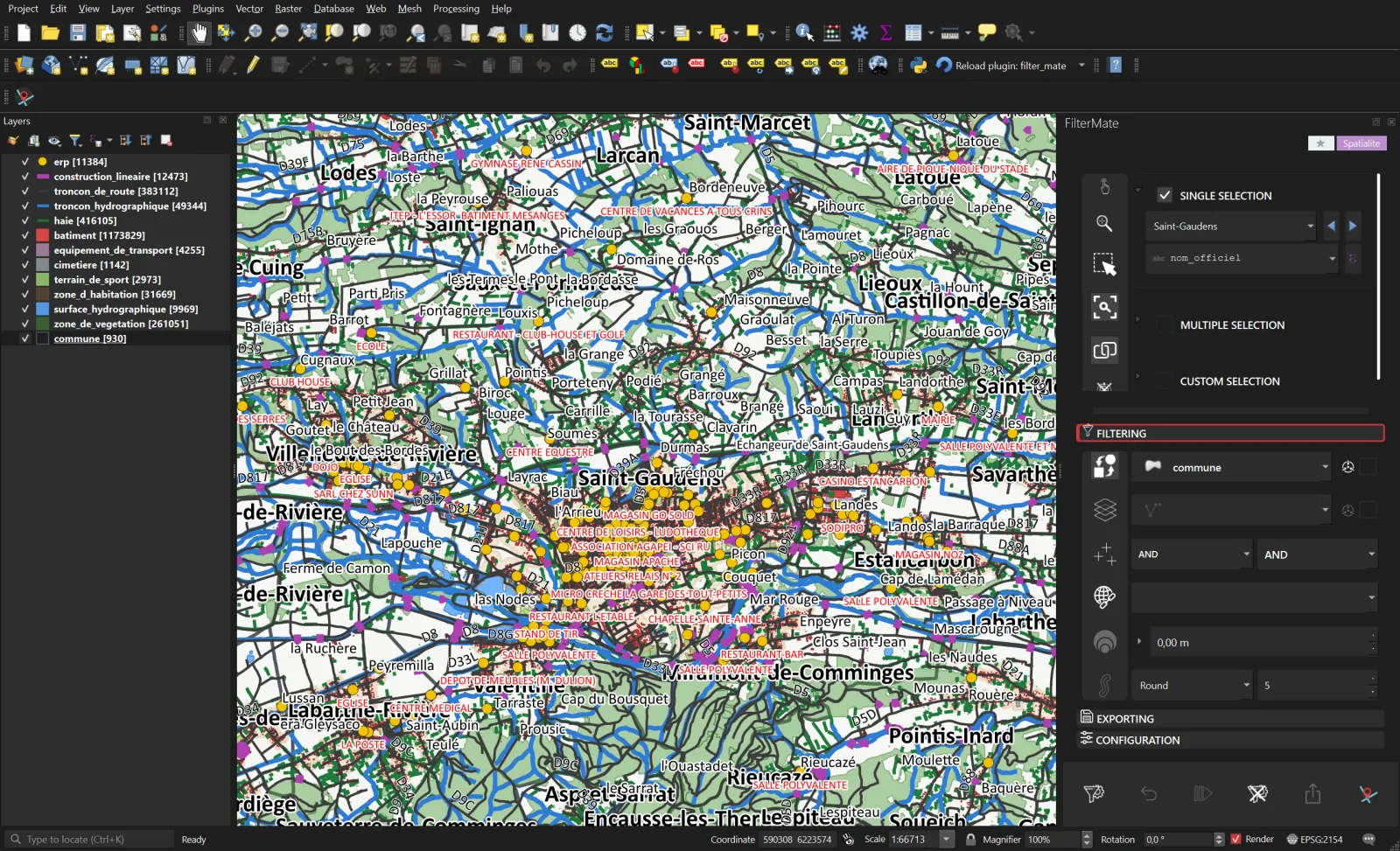Open the second AND operator dropdown
This screenshot has width=1400, height=851.
pyautogui.click(x=1318, y=554)
